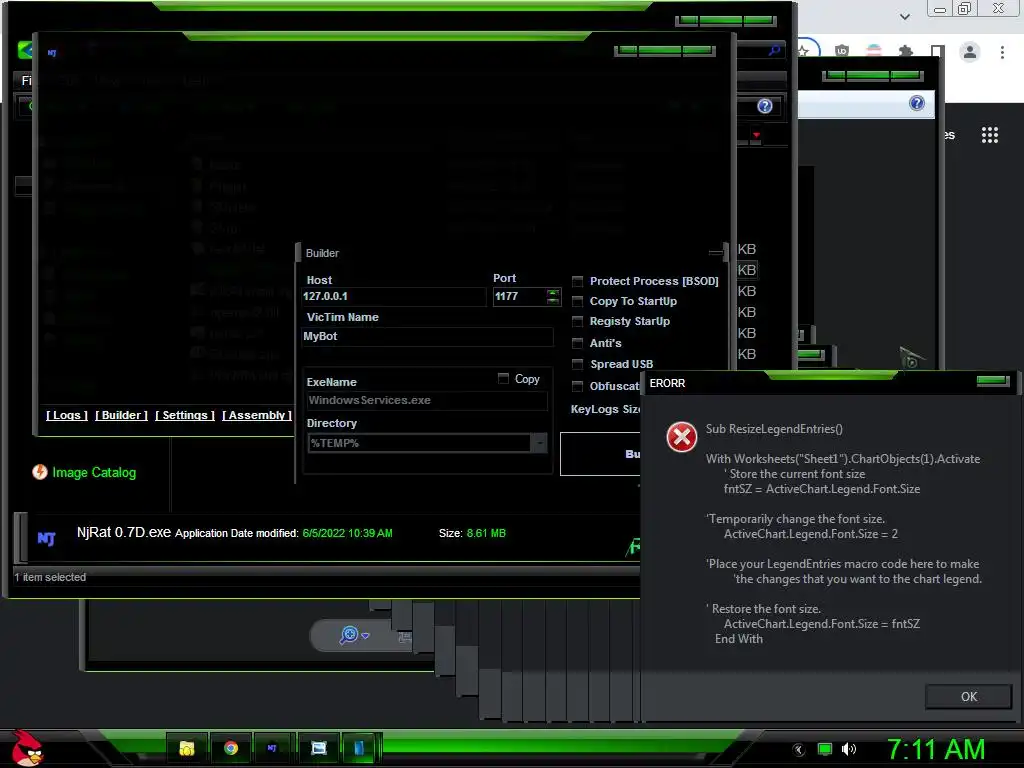Click the ExeName field WindowsServices.exe
Screen dimensions: 1024x768
[x=426, y=400]
